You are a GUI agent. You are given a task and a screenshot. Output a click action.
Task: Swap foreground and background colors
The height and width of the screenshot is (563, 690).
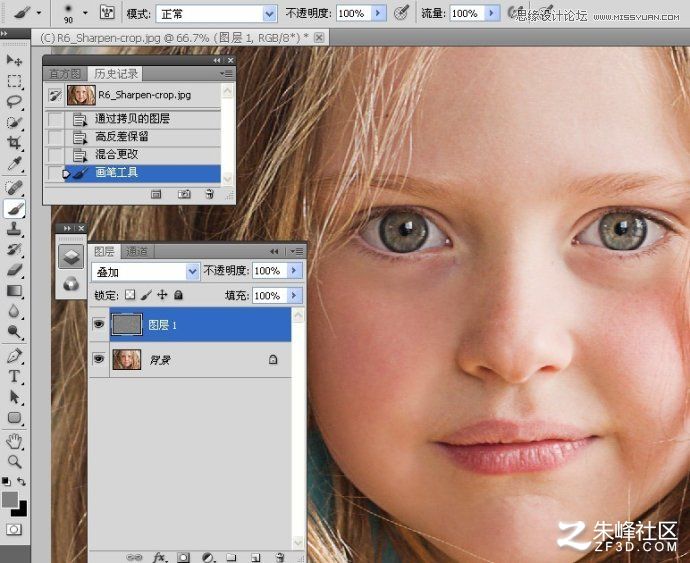21,481
